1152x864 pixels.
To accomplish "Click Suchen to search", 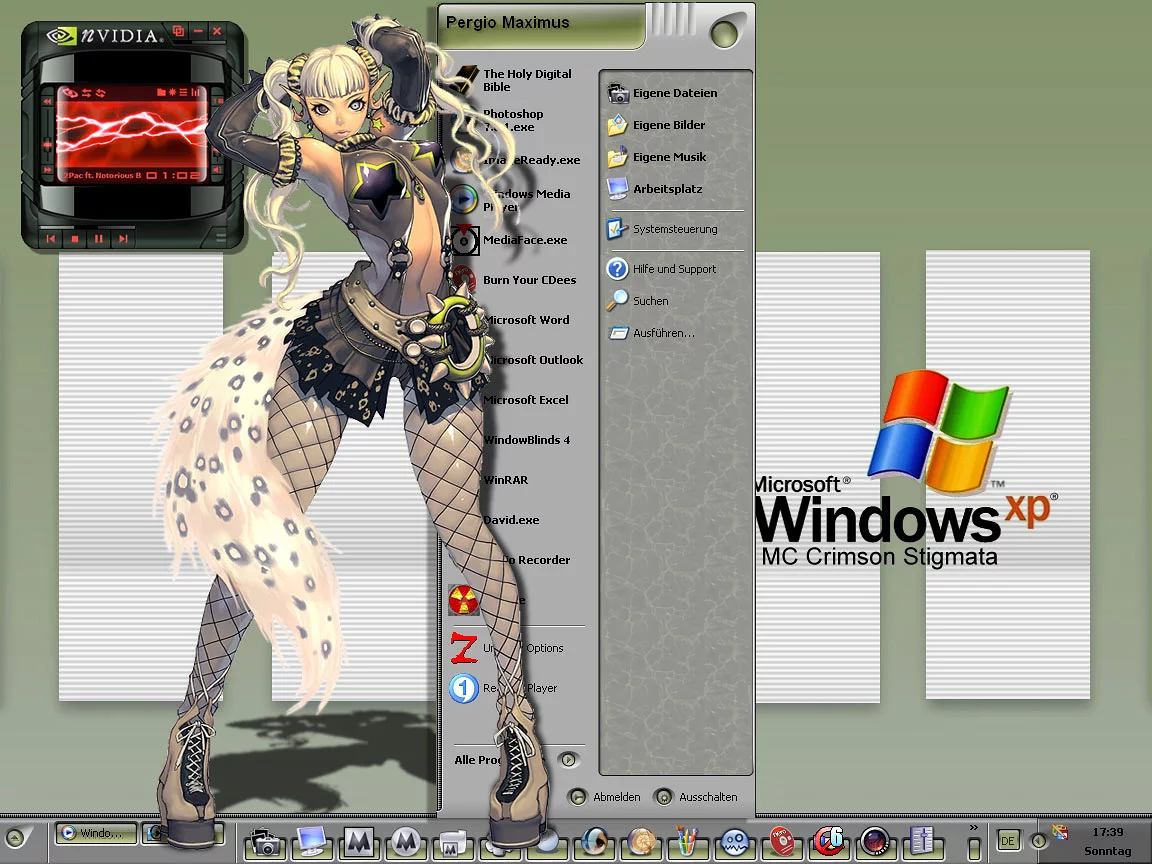I will click(x=650, y=300).
